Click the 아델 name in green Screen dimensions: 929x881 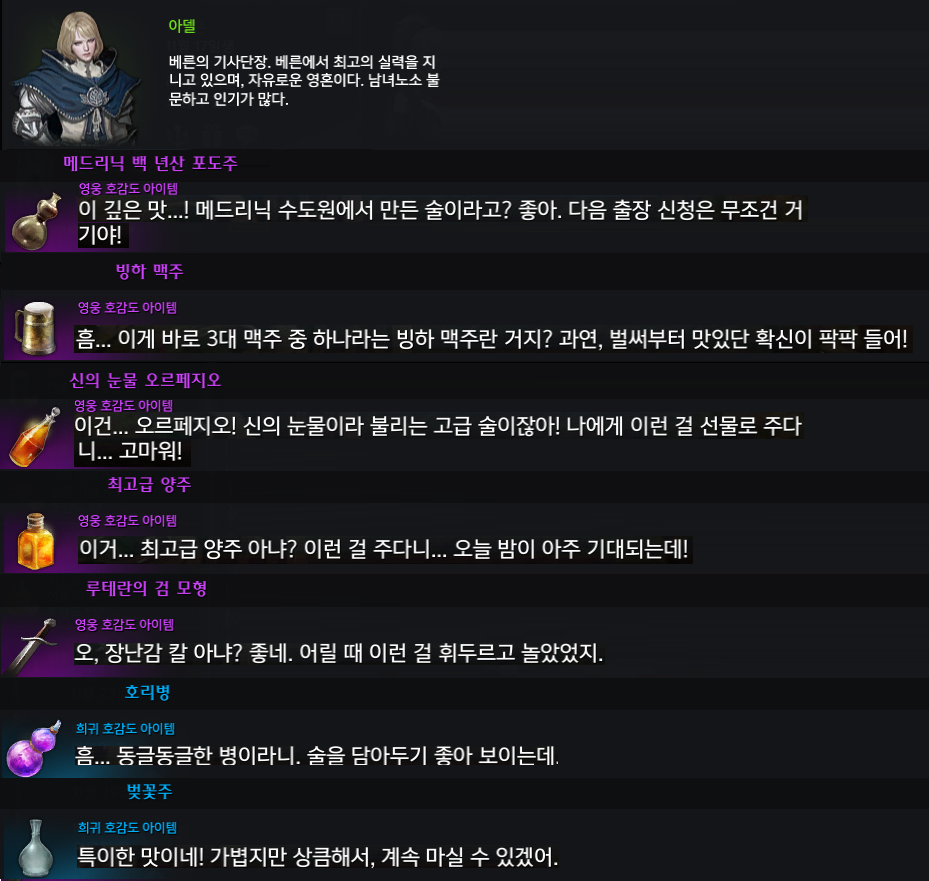pos(182,25)
